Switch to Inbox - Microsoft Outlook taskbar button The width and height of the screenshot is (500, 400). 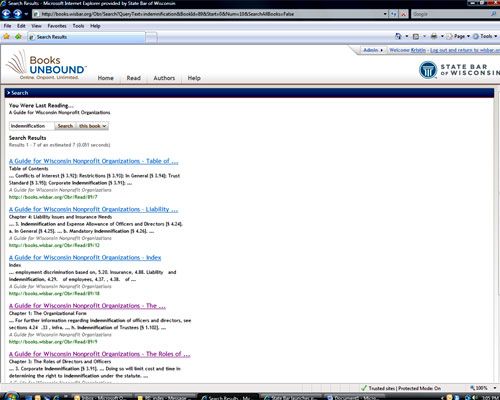100,397
